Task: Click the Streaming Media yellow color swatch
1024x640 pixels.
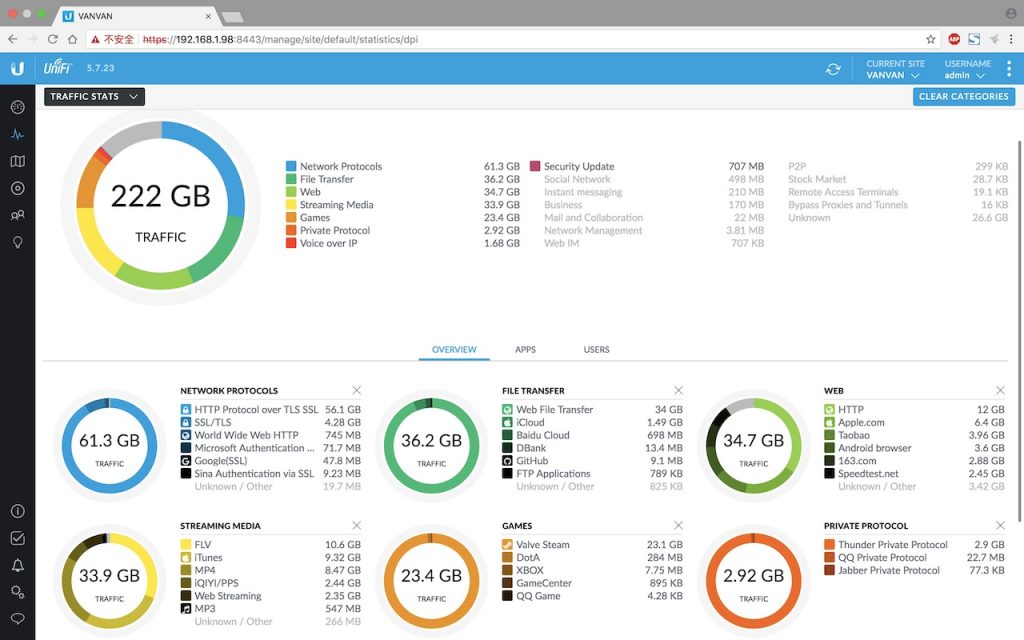Action: click(291, 204)
